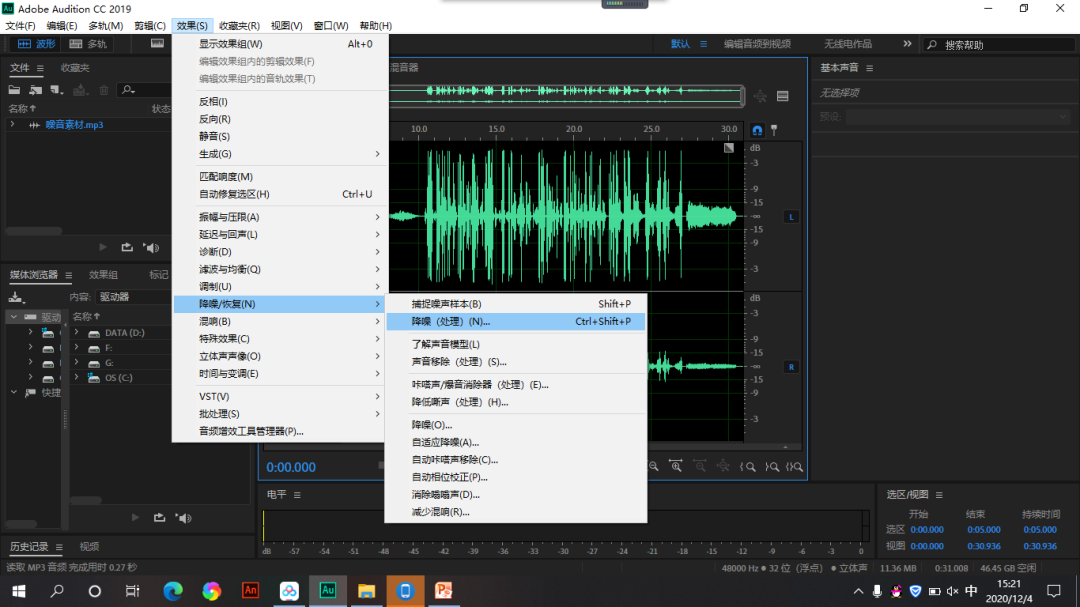This screenshot has height=607, width=1080.
Task: Expand the OS (C:) drive node
Action: click(76, 378)
